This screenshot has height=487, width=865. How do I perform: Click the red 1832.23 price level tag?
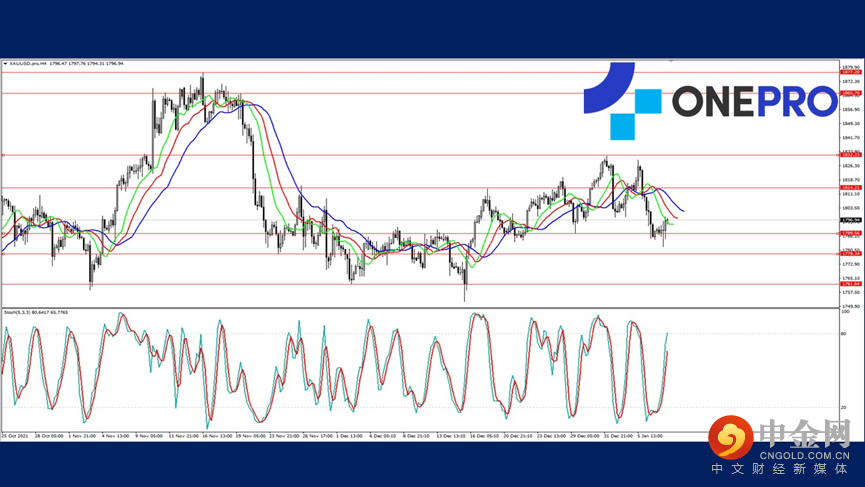pyautogui.click(x=851, y=154)
